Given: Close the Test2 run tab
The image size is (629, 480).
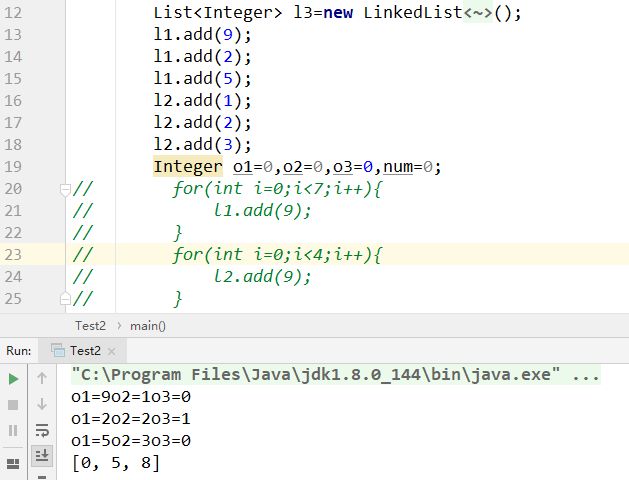Looking at the screenshot, I should (x=112, y=352).
